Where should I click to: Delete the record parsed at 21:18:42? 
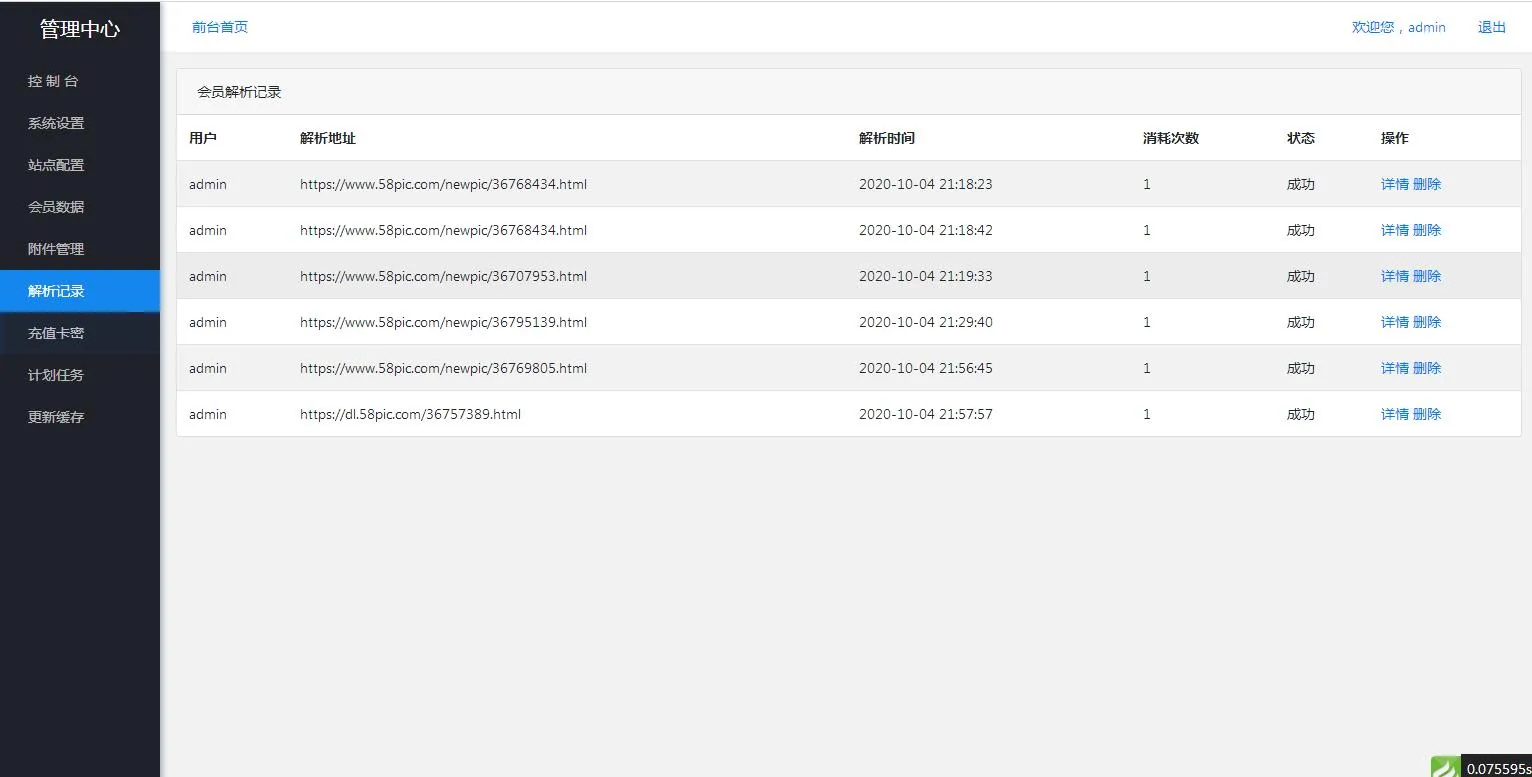coord(1427,230)
